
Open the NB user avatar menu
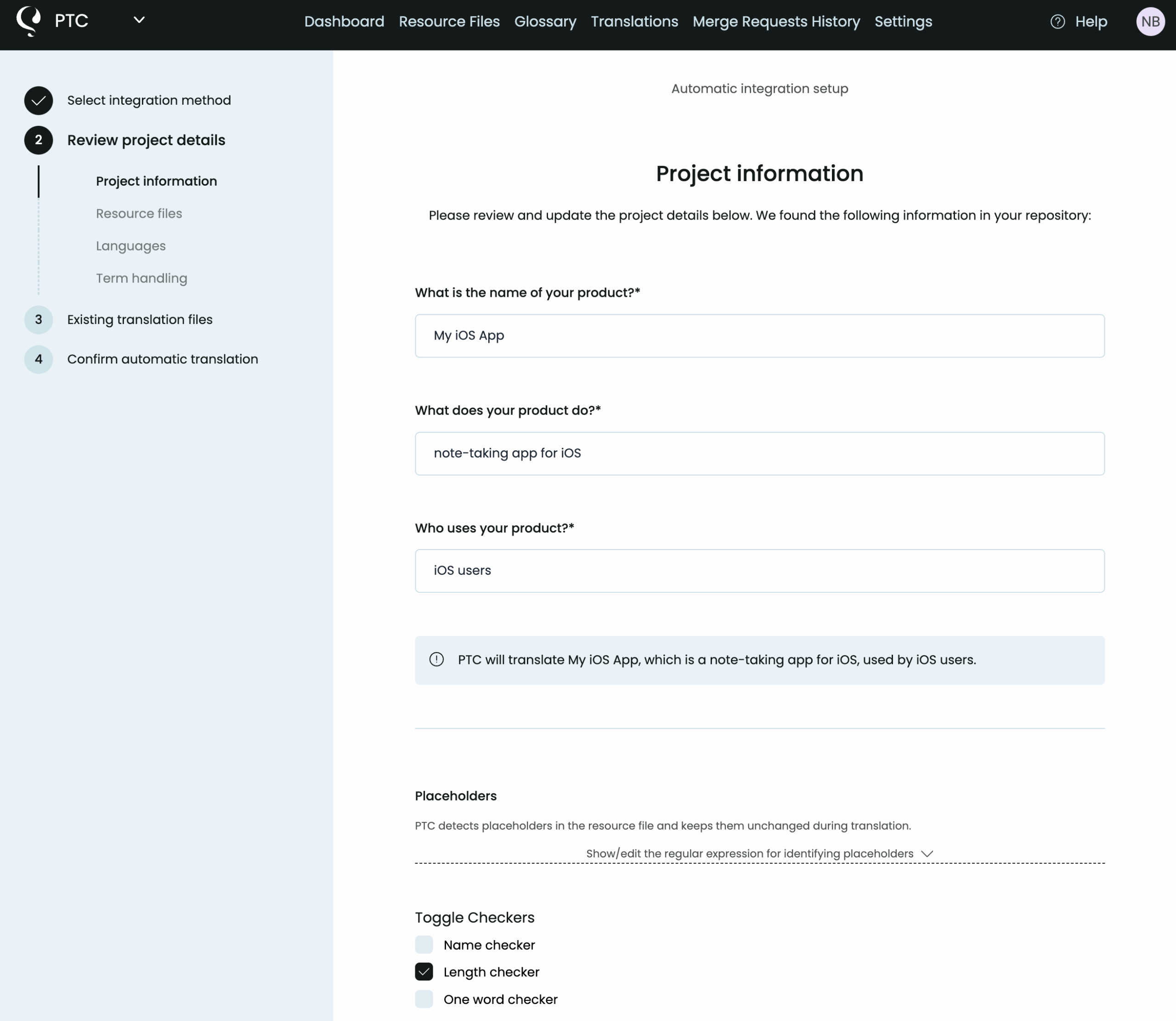[x=1150, y=22]
